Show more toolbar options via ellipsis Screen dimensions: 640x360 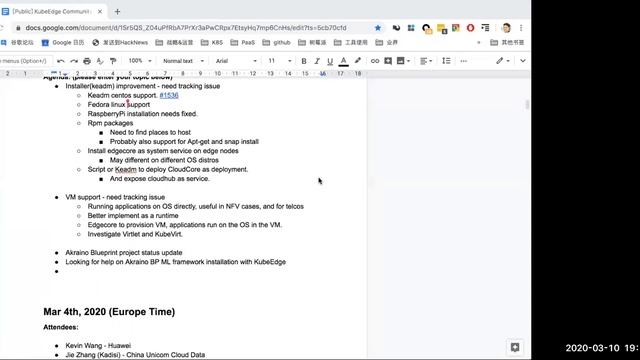tap(464, 61)
